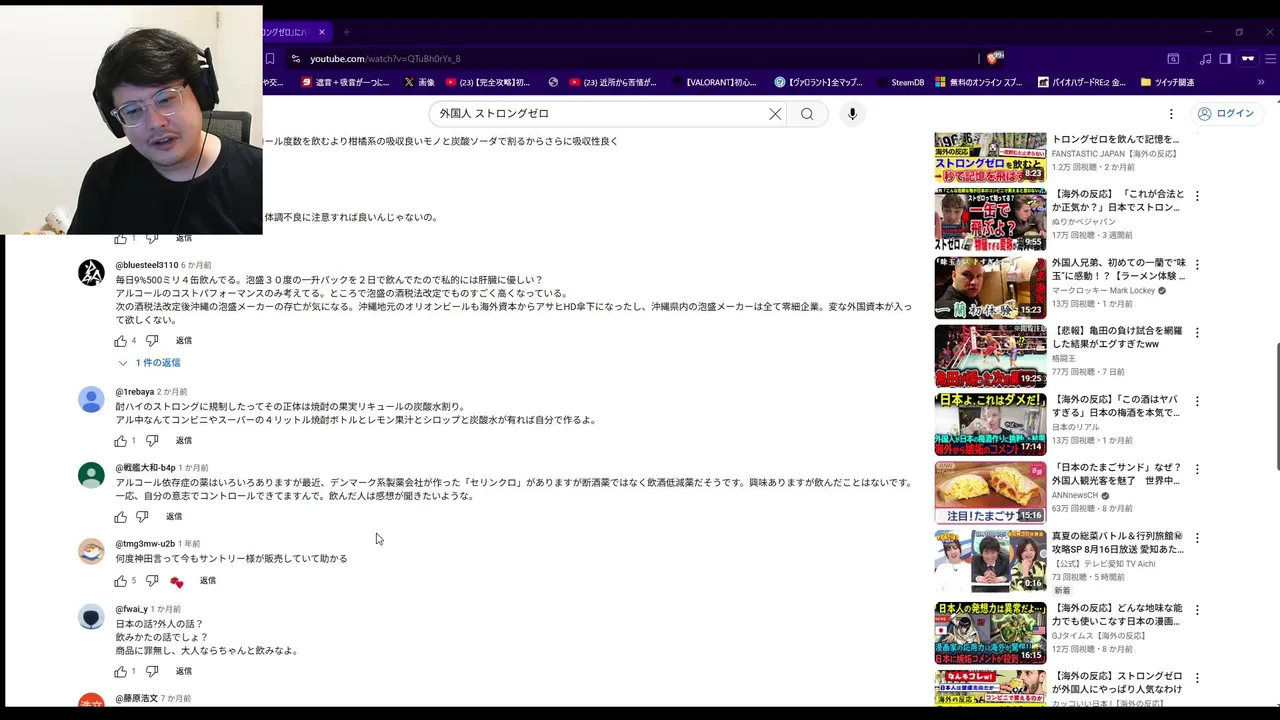Click the magnifier search button

(807, 114)
